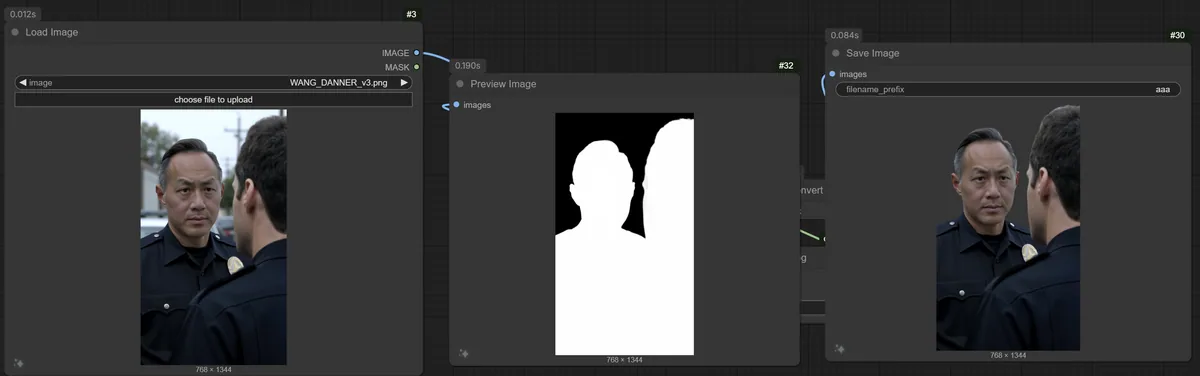Collapse the Load Image node via its dot
Viewport: 1200px width, 376px height.
15,32
